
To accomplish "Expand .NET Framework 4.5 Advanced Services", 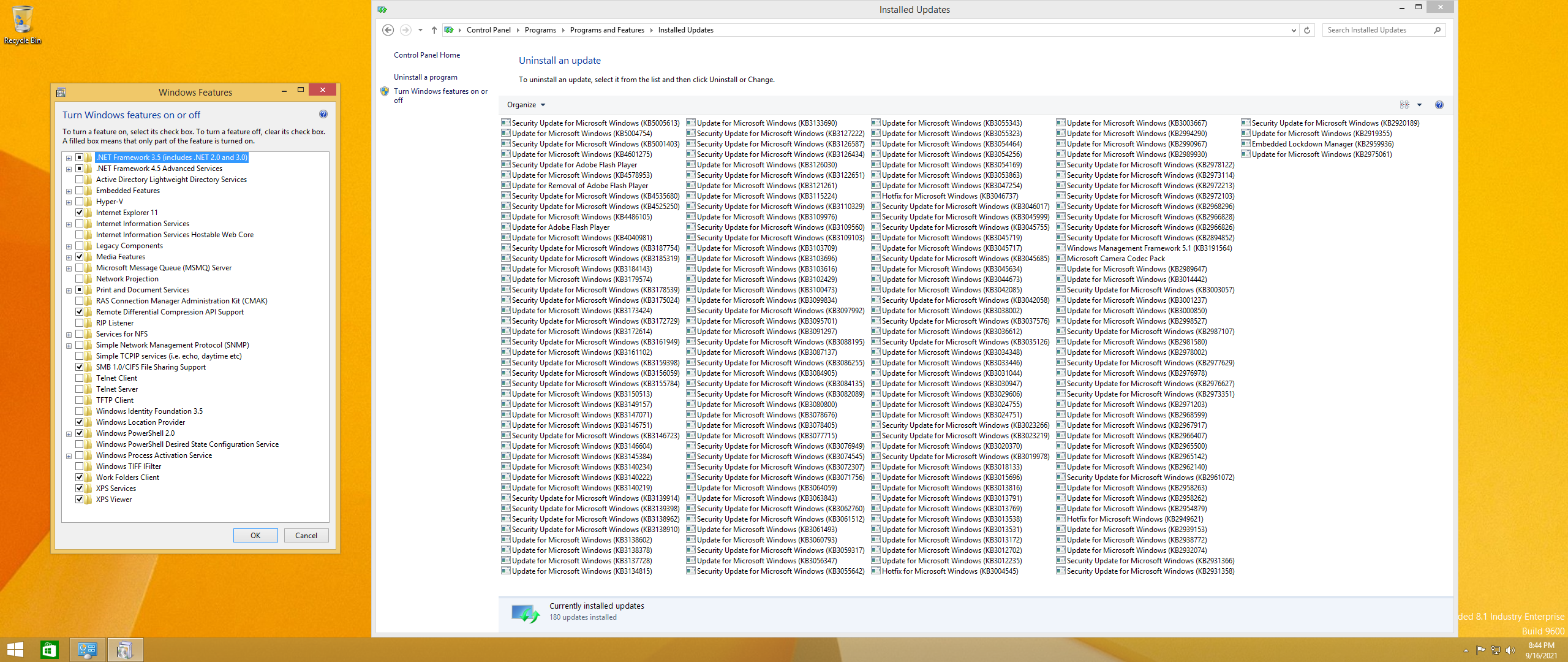I will 69,169.
